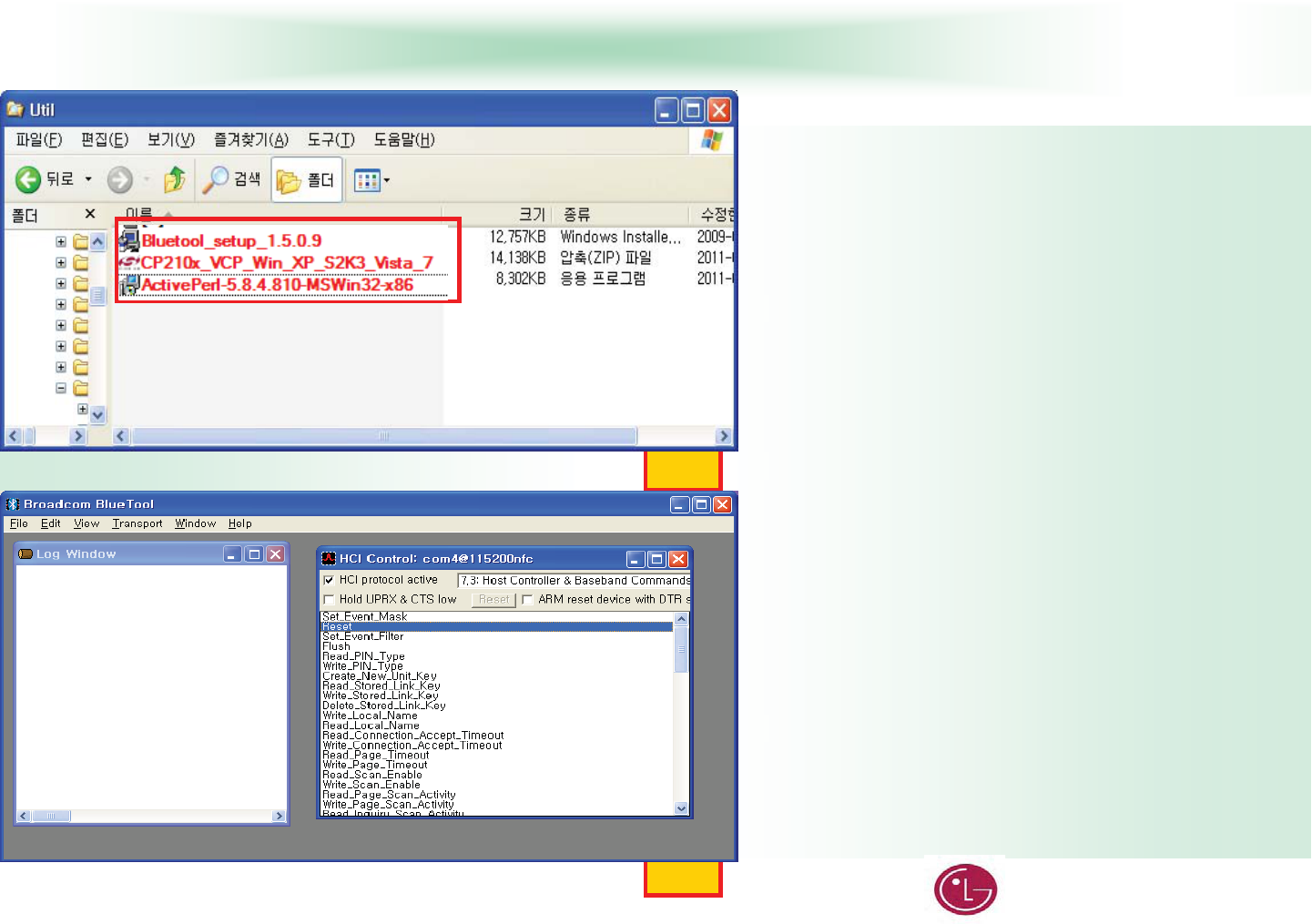Screen dimensions: 1312x924
Task: Close the 폴더 folders pane with X
Action: click(x=89, y=214)
